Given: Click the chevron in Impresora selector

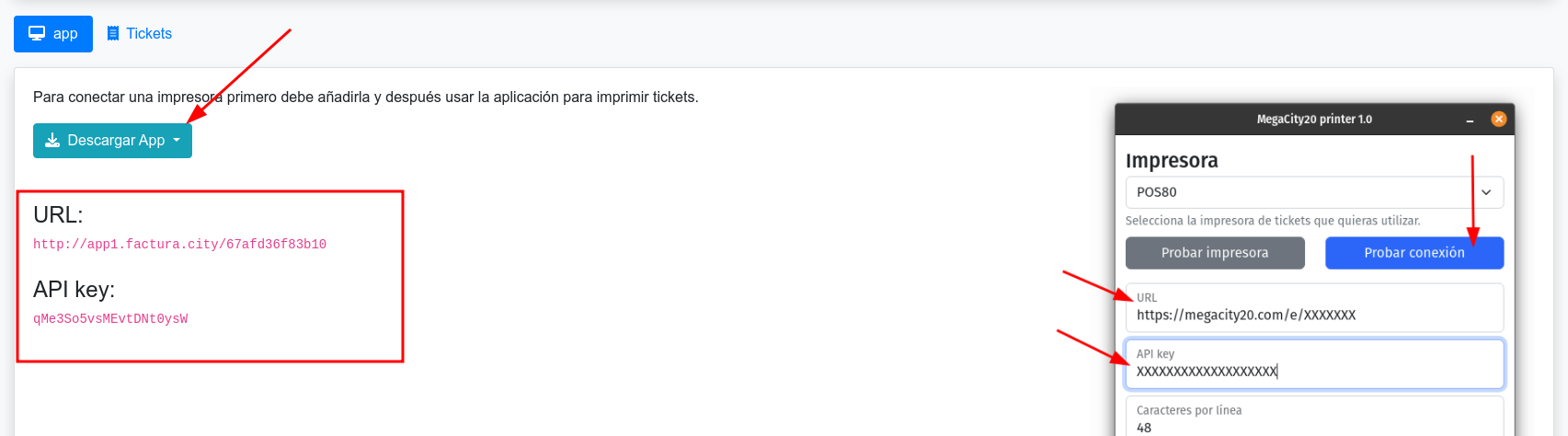Looking at the screenshot, I should 1486,192.
